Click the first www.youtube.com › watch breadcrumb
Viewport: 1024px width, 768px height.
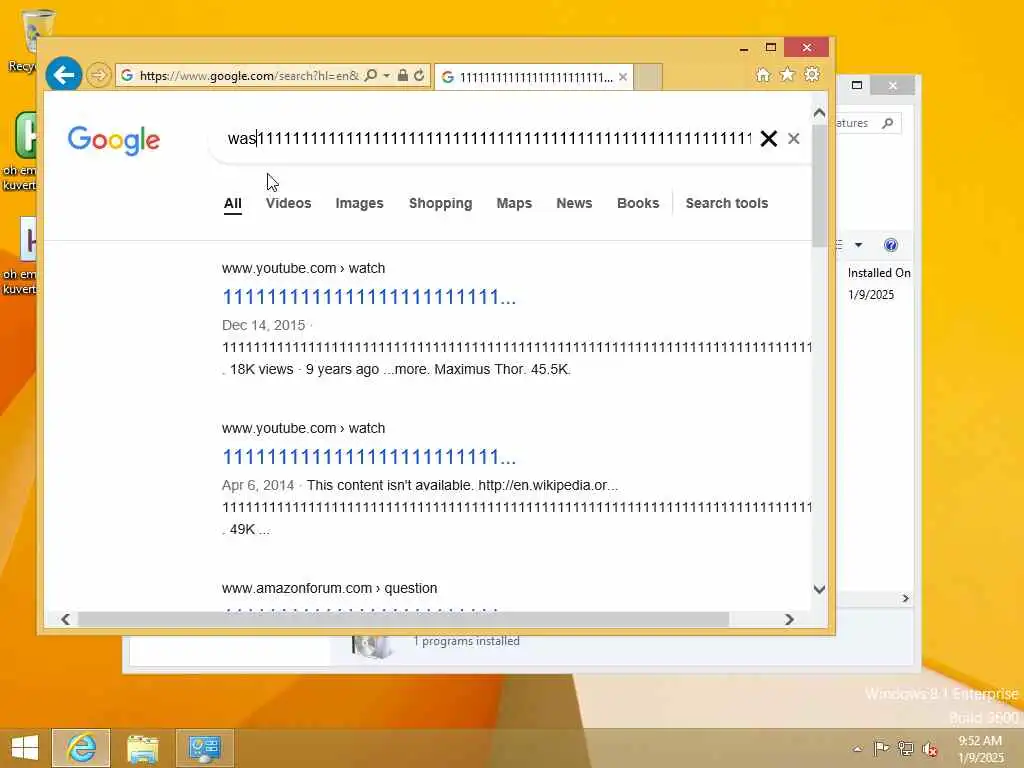pyautogui.click(x=304, y=268)
